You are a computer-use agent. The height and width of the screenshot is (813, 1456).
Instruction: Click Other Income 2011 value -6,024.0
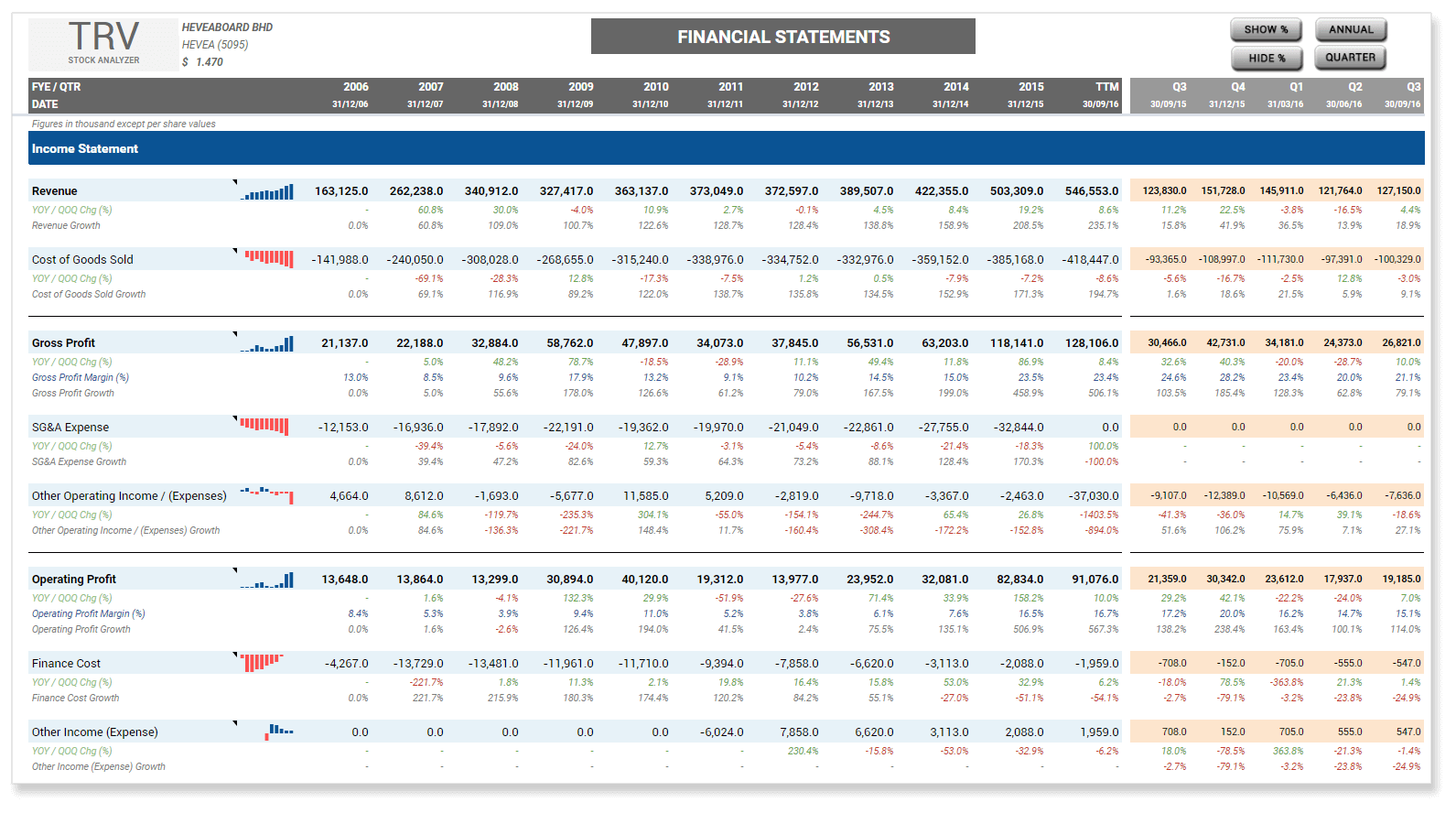point(722,732)
